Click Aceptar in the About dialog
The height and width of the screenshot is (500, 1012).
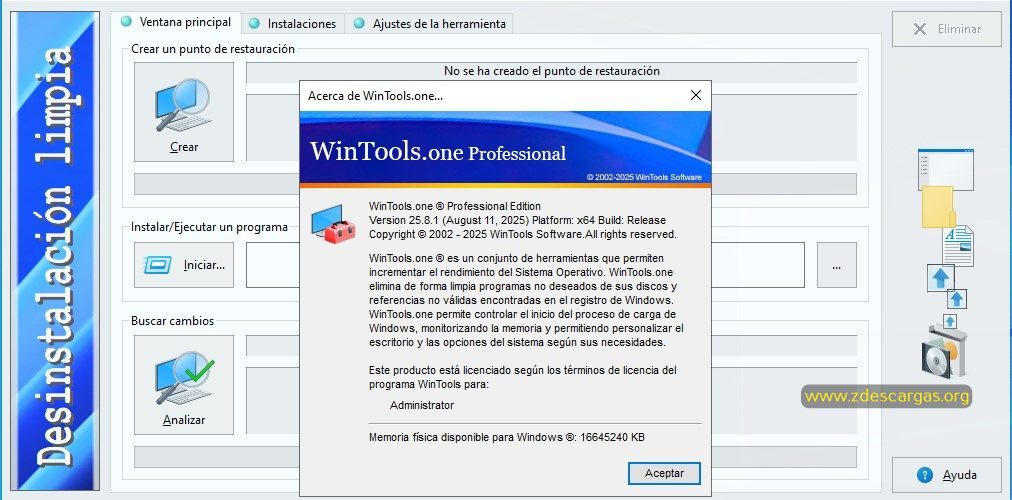664,473
